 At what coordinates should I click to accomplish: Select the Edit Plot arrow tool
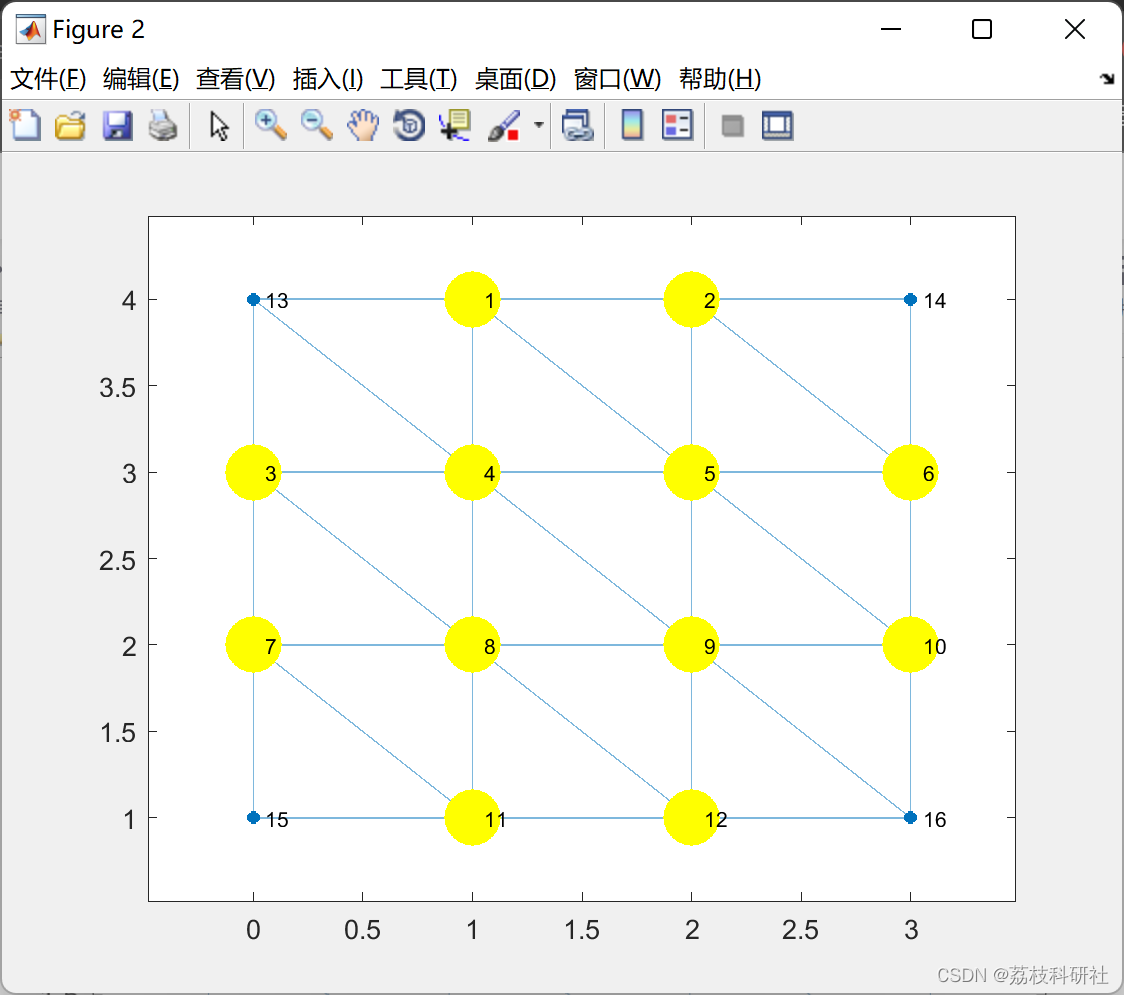pyautogui.click(x=219, y=126)
